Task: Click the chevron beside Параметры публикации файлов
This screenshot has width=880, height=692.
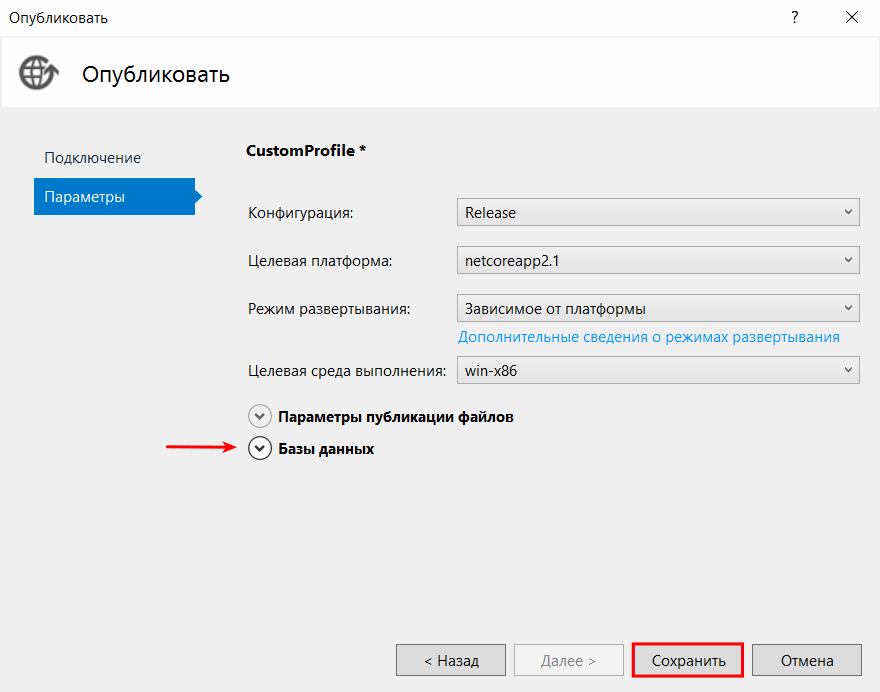Action: click(x=260, y=416)
